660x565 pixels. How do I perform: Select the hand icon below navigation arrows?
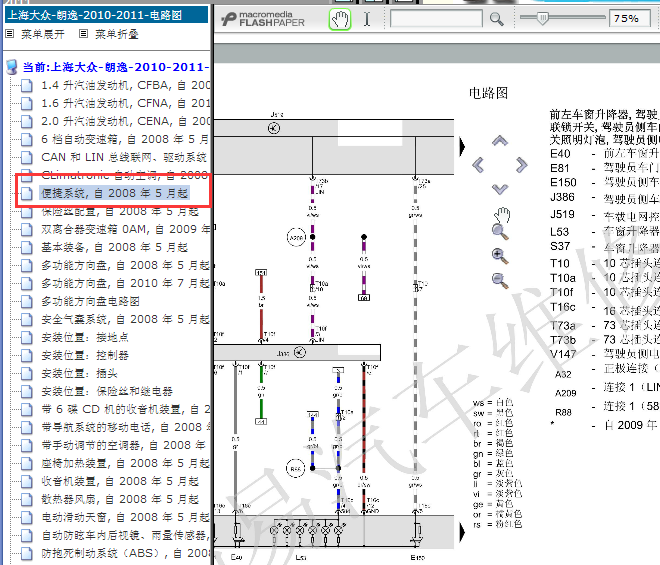pos(501,215)
